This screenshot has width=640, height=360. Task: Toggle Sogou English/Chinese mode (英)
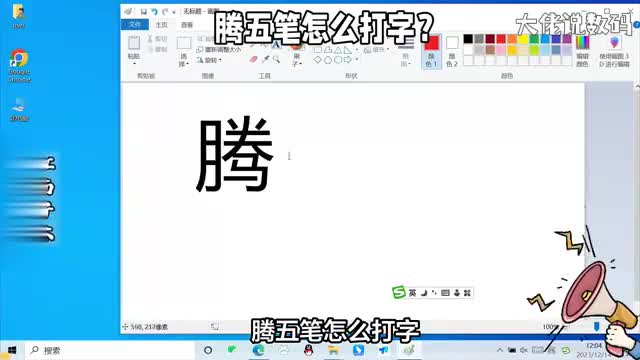pos(412,293)
